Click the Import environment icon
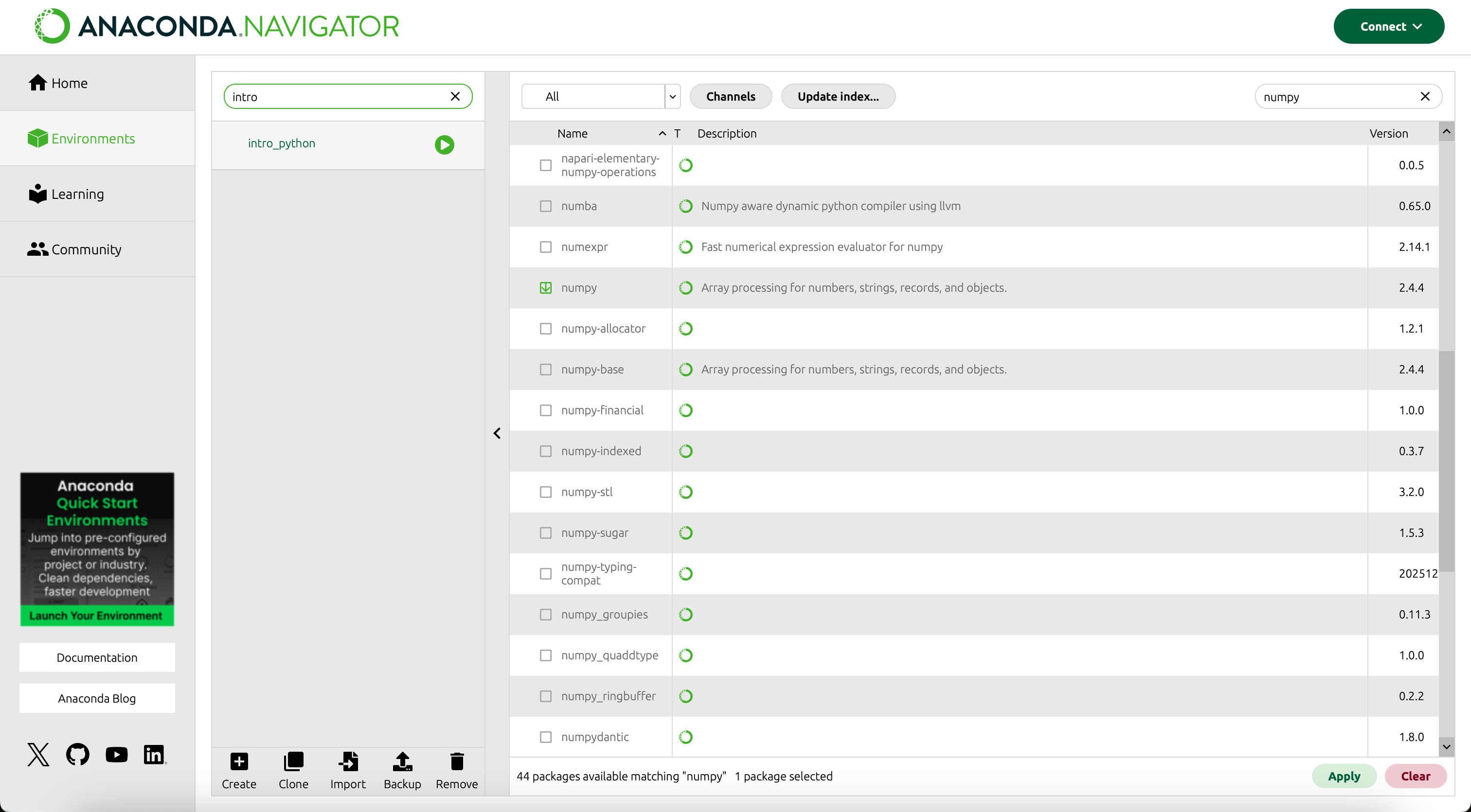This screenshot has height=812, width=1471. [x=348, y=762]
